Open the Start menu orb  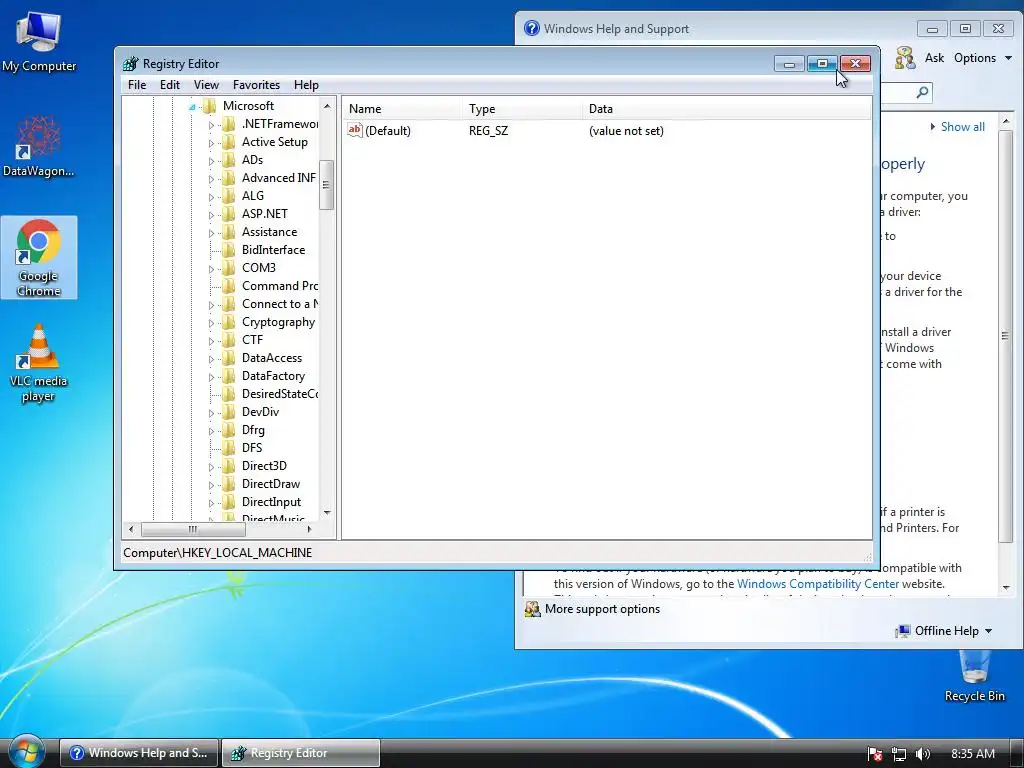[26, 752]
